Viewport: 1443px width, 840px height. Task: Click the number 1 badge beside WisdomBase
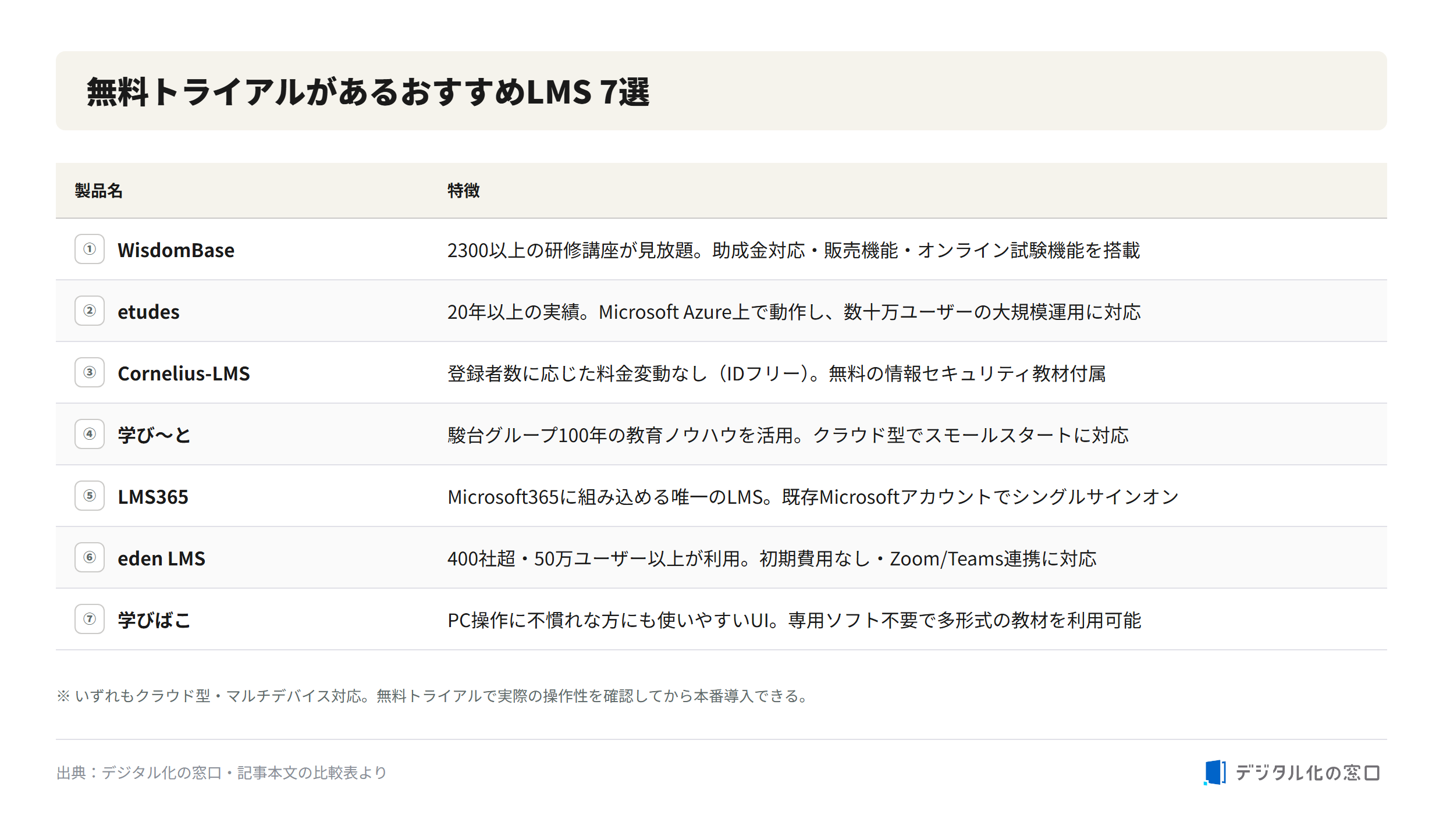pos(90,249)
